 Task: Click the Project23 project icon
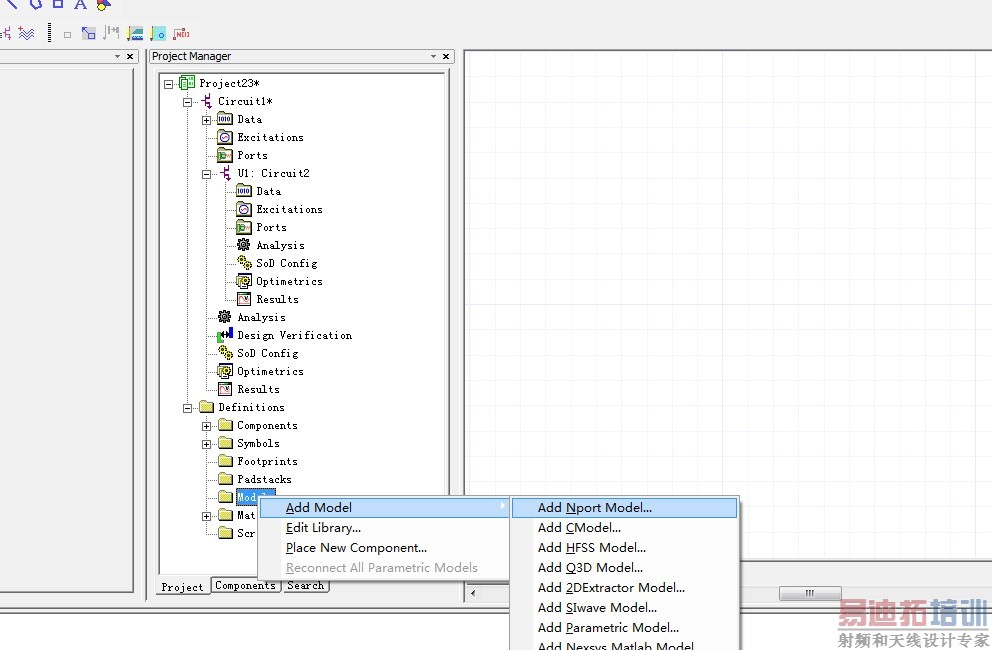187,82
